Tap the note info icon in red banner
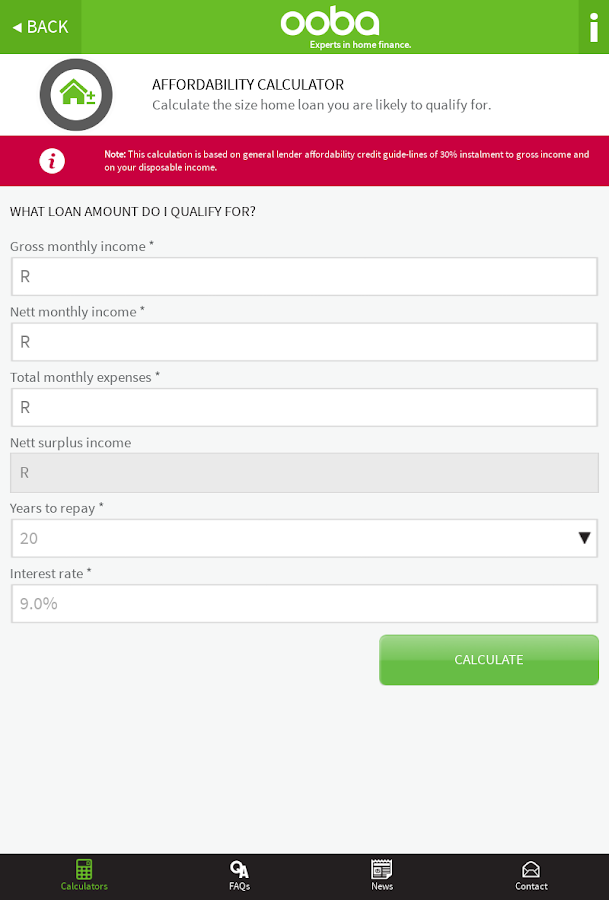This screenshot has width=609, height=900. (x=52, y=161)
